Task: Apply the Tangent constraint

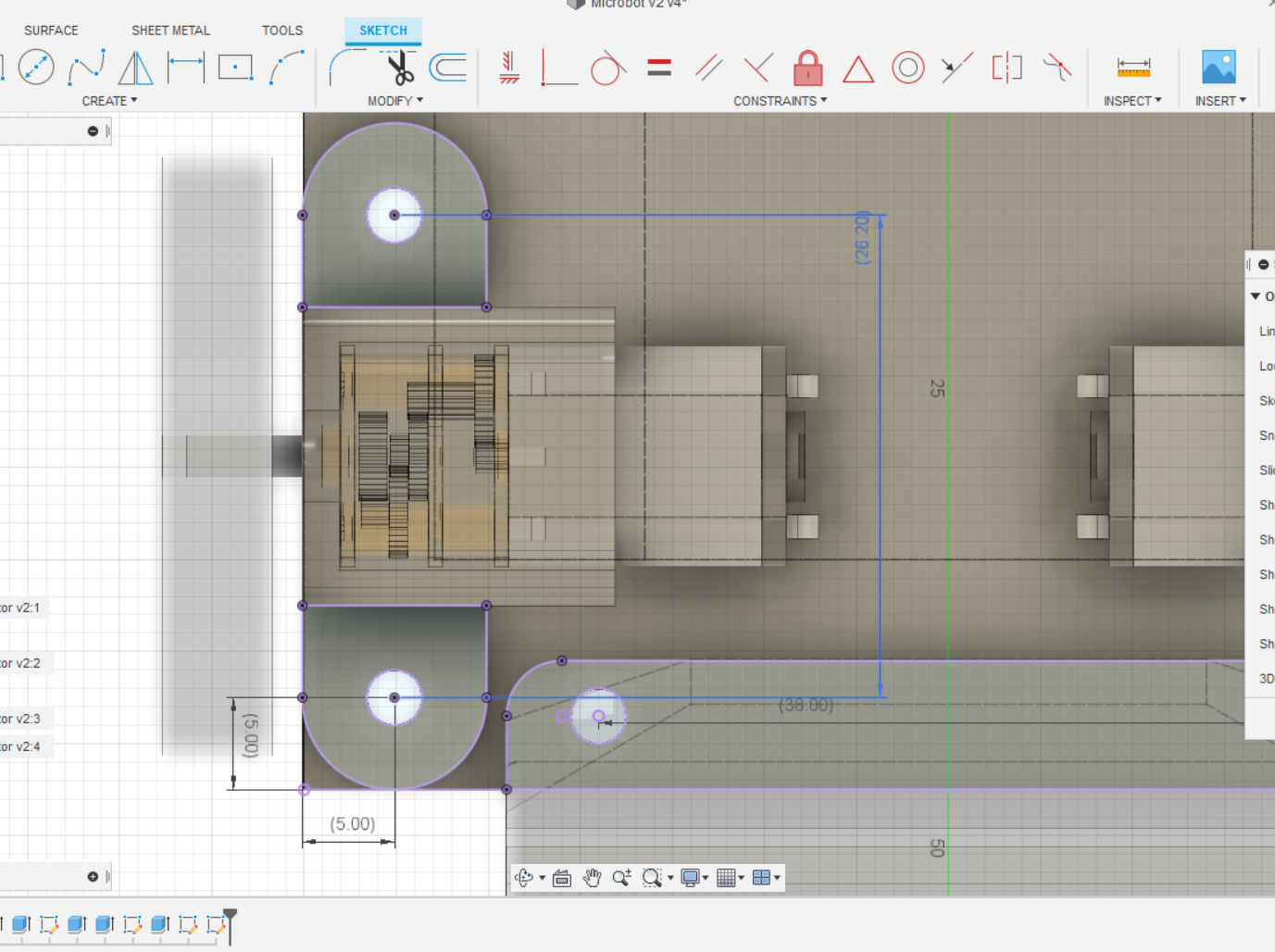Action: pyautogui.click(x=608, y=68)
